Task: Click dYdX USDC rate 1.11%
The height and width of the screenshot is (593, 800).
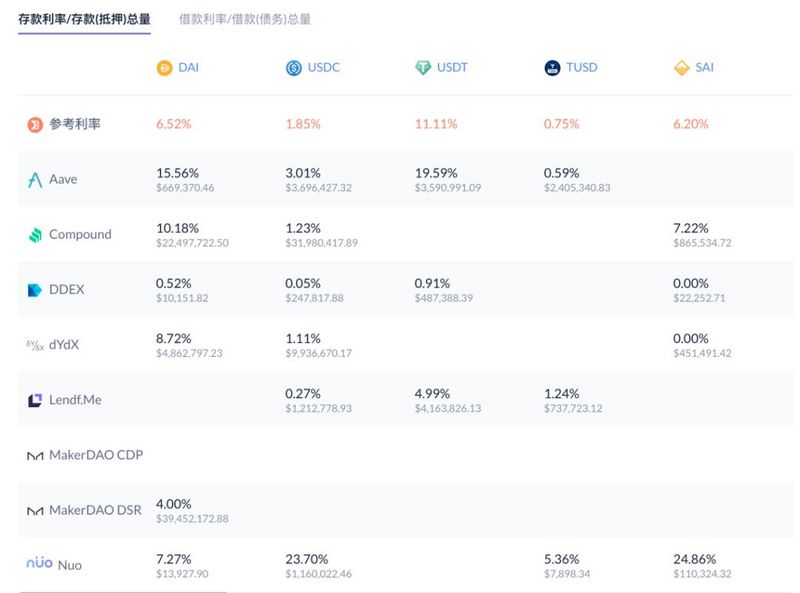Action: click(x=303, y=338)
